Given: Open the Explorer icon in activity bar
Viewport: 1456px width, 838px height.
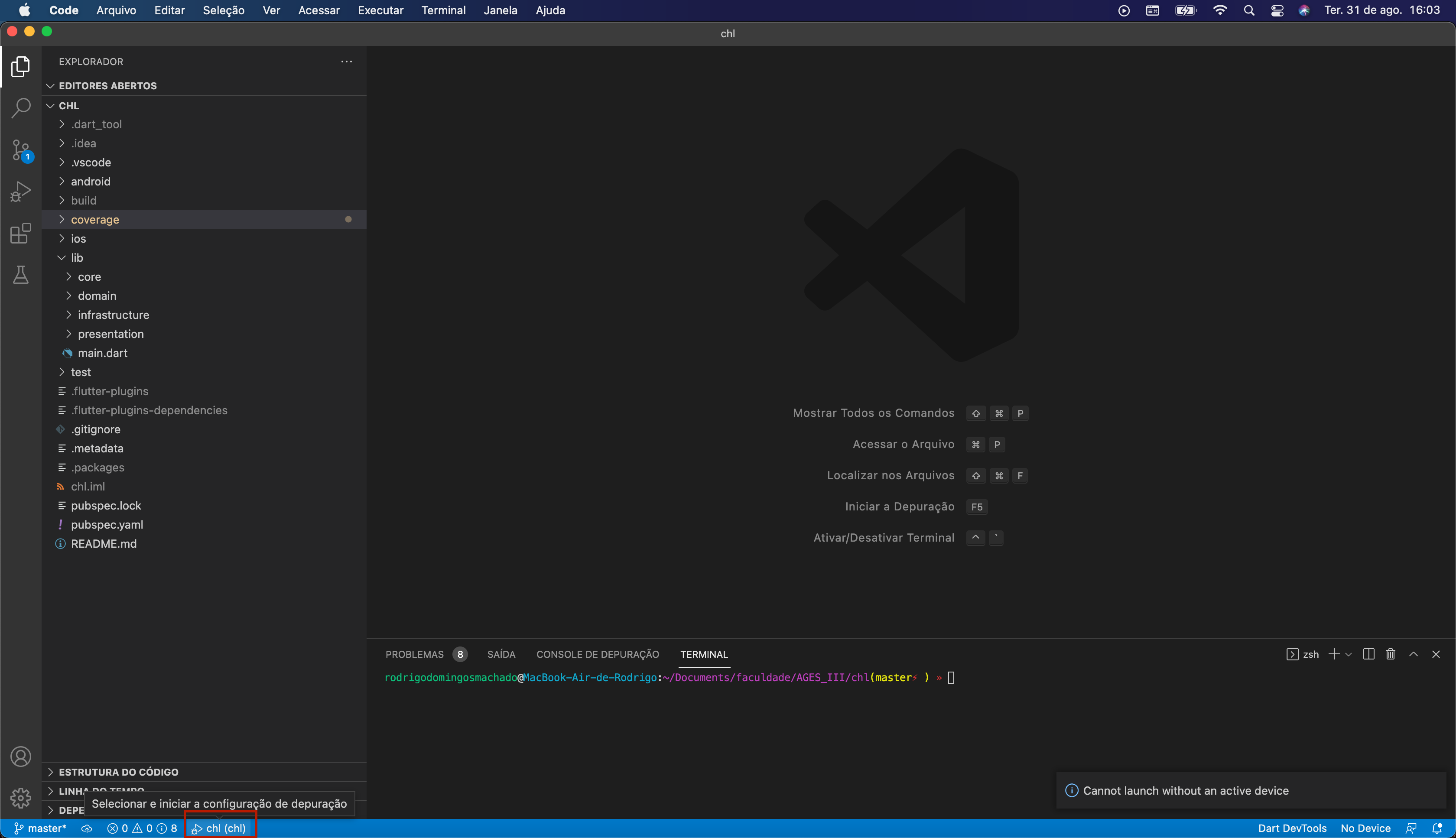Looking at the screenshot, I should pos(21,67).
